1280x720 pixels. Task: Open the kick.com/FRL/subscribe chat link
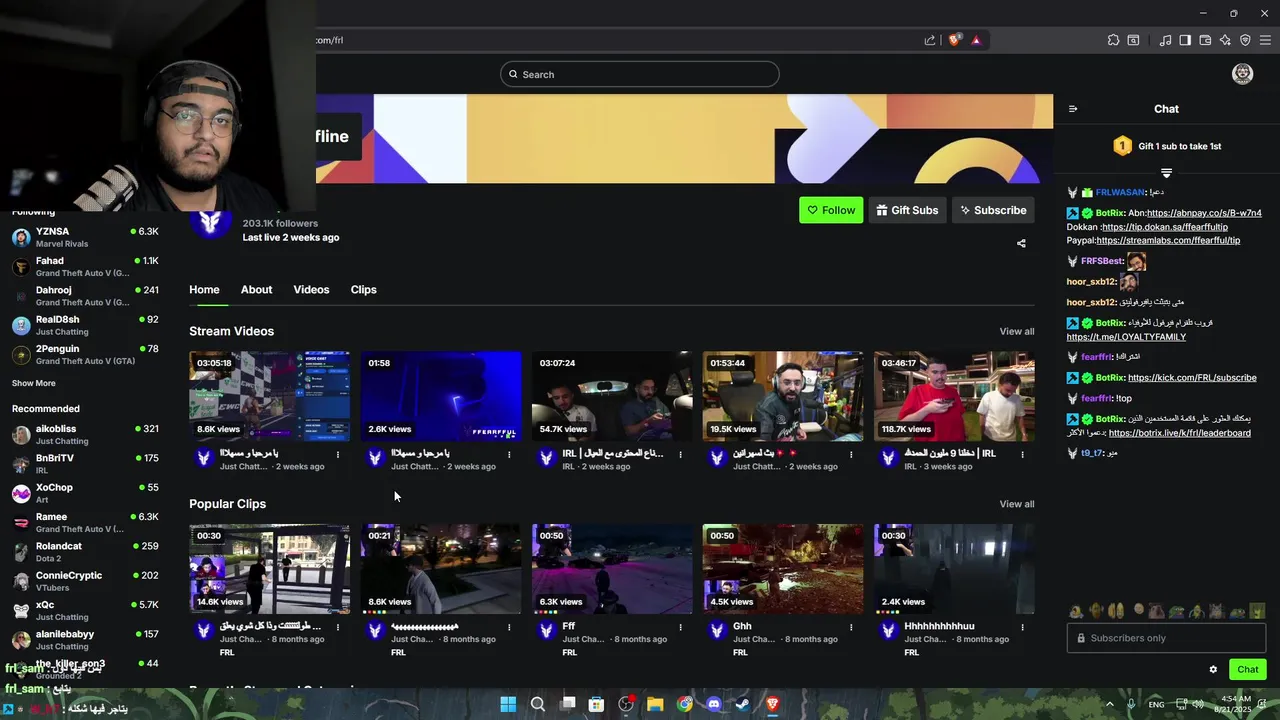[1192, 378]
